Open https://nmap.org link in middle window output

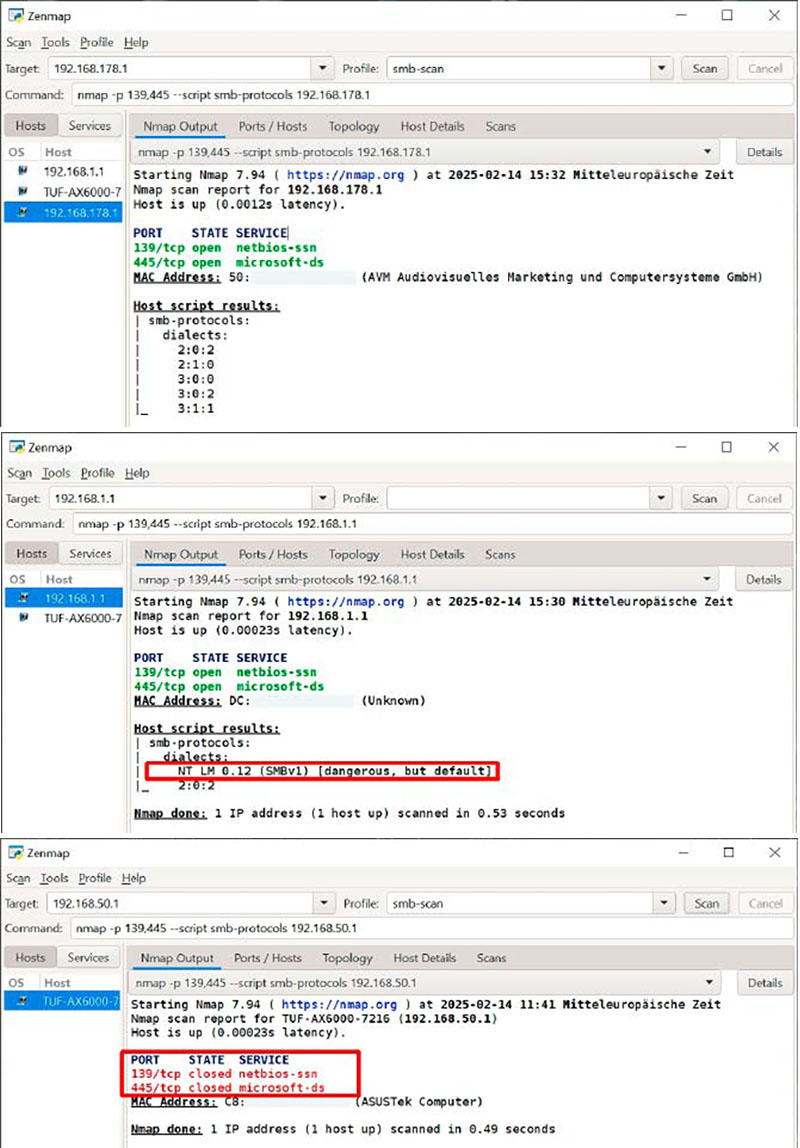pyautogui.click(x=345, y=602)
